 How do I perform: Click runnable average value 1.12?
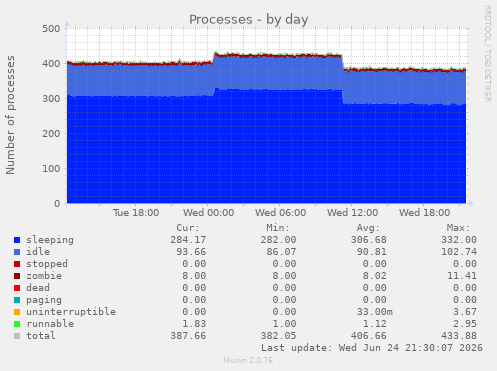click(375, 324)
